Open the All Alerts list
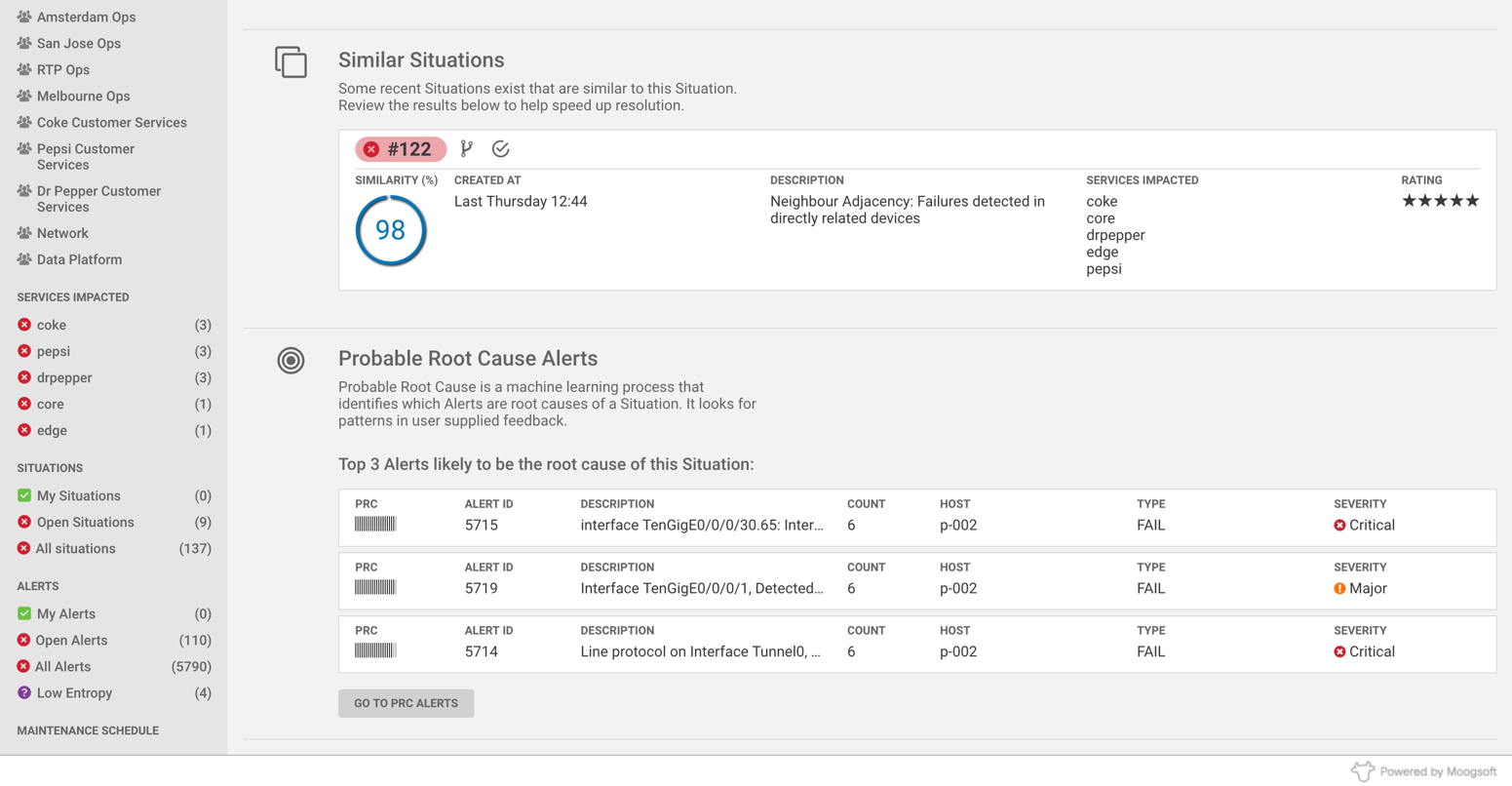Image resolution: width=1512 pixels, height=786 pixels. [62, 667]
